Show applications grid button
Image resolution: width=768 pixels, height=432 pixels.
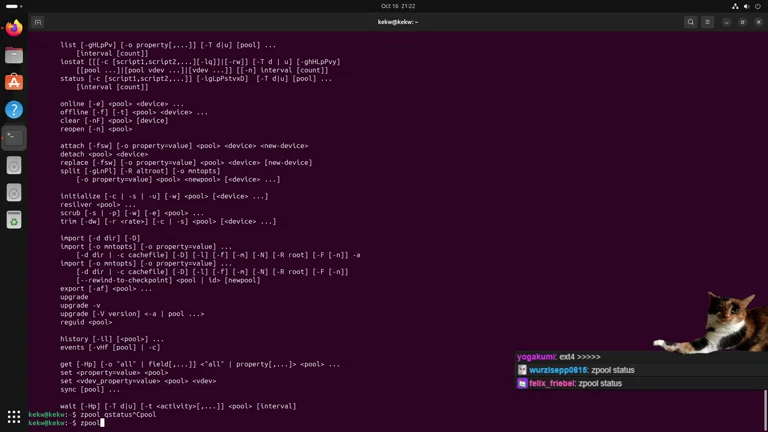coord(14,417)
